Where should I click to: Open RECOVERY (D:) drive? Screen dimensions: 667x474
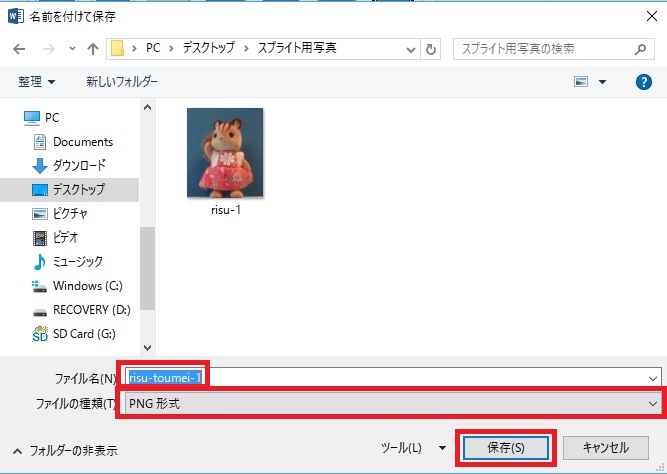pyautogui.click(x=91, y=310)
